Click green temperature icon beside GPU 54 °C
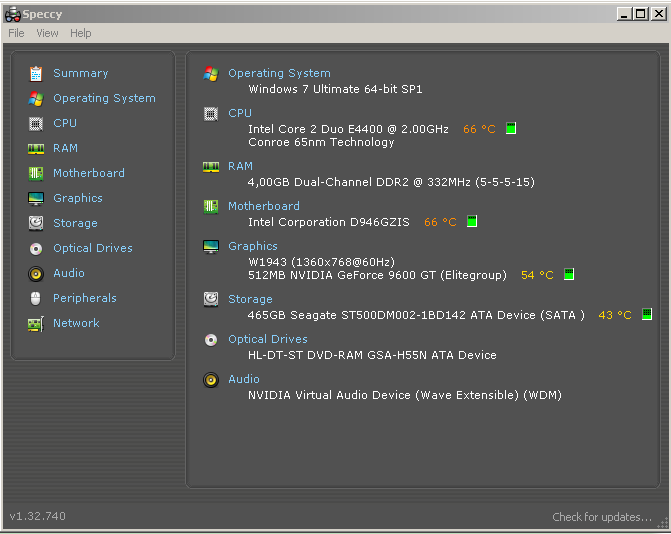This screenshot has height=534, width=671. point(569,274)
